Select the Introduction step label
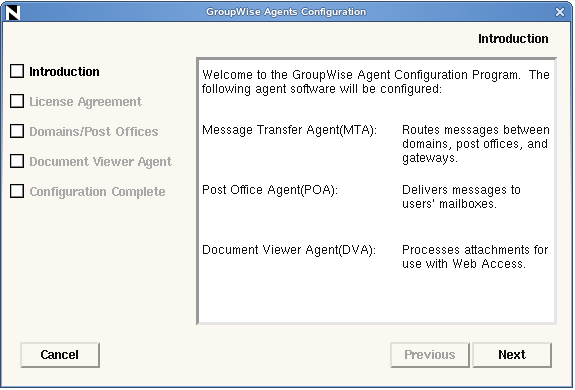 (64, 71)
